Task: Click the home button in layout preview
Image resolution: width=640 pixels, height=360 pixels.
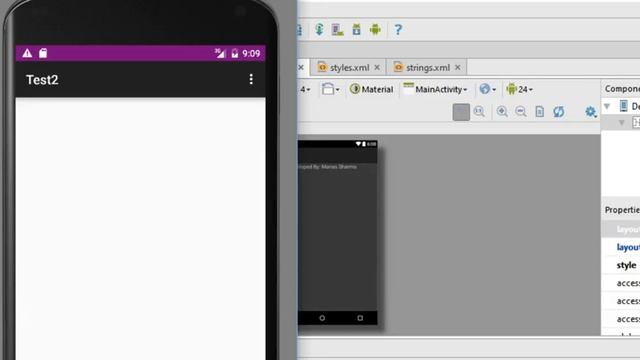Action: pos(322,318)
